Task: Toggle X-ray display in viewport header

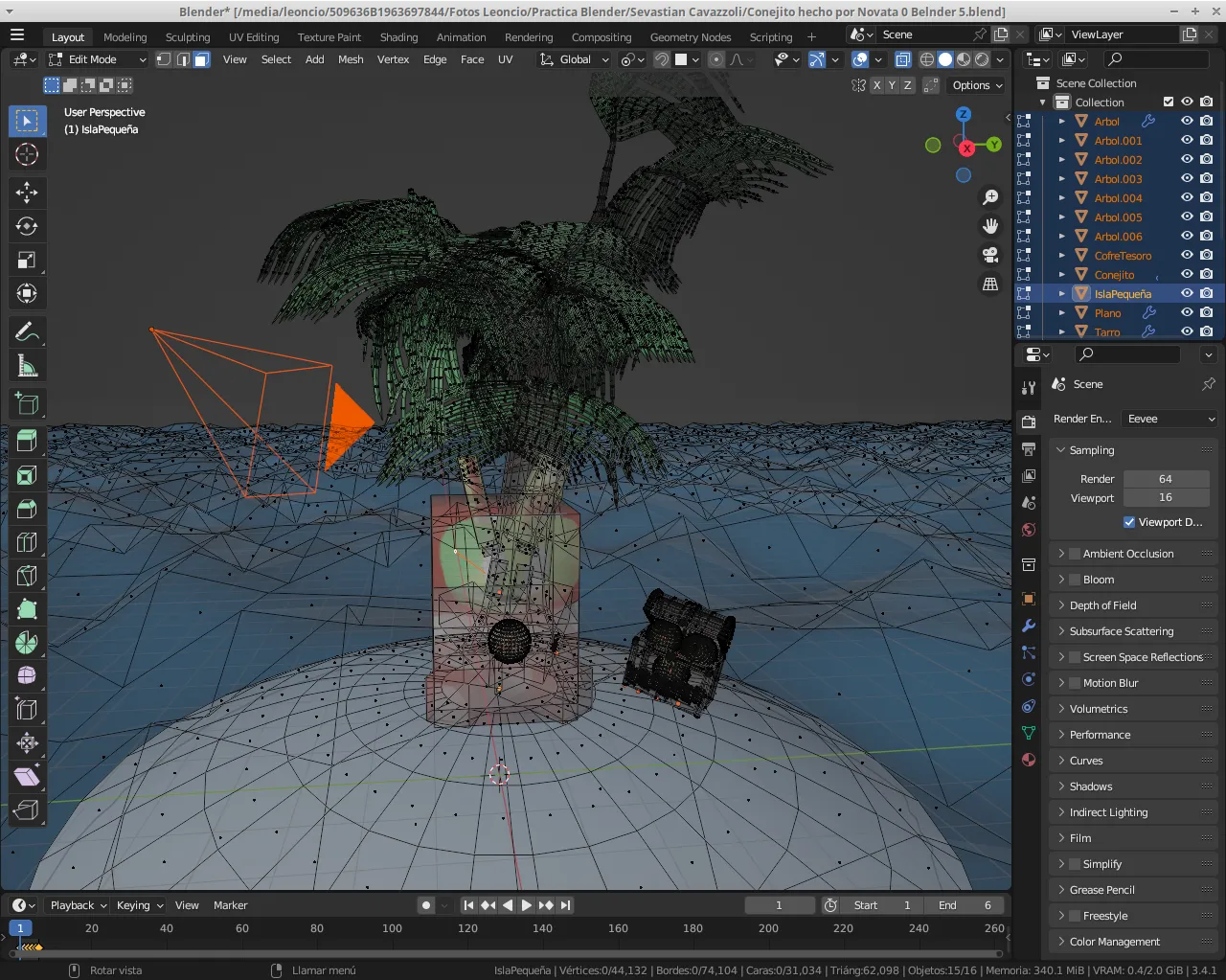Action: (903, 59)
